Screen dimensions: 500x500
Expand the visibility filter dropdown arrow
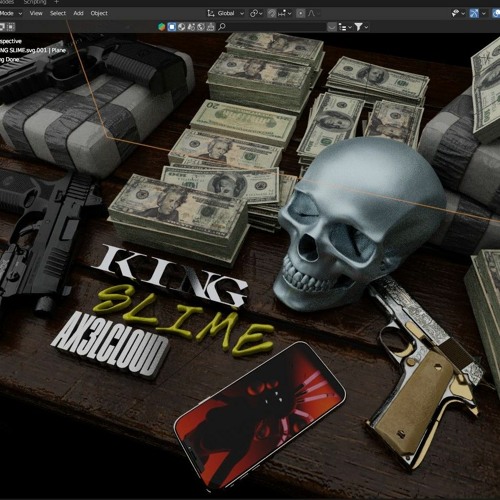pos(463,14)
